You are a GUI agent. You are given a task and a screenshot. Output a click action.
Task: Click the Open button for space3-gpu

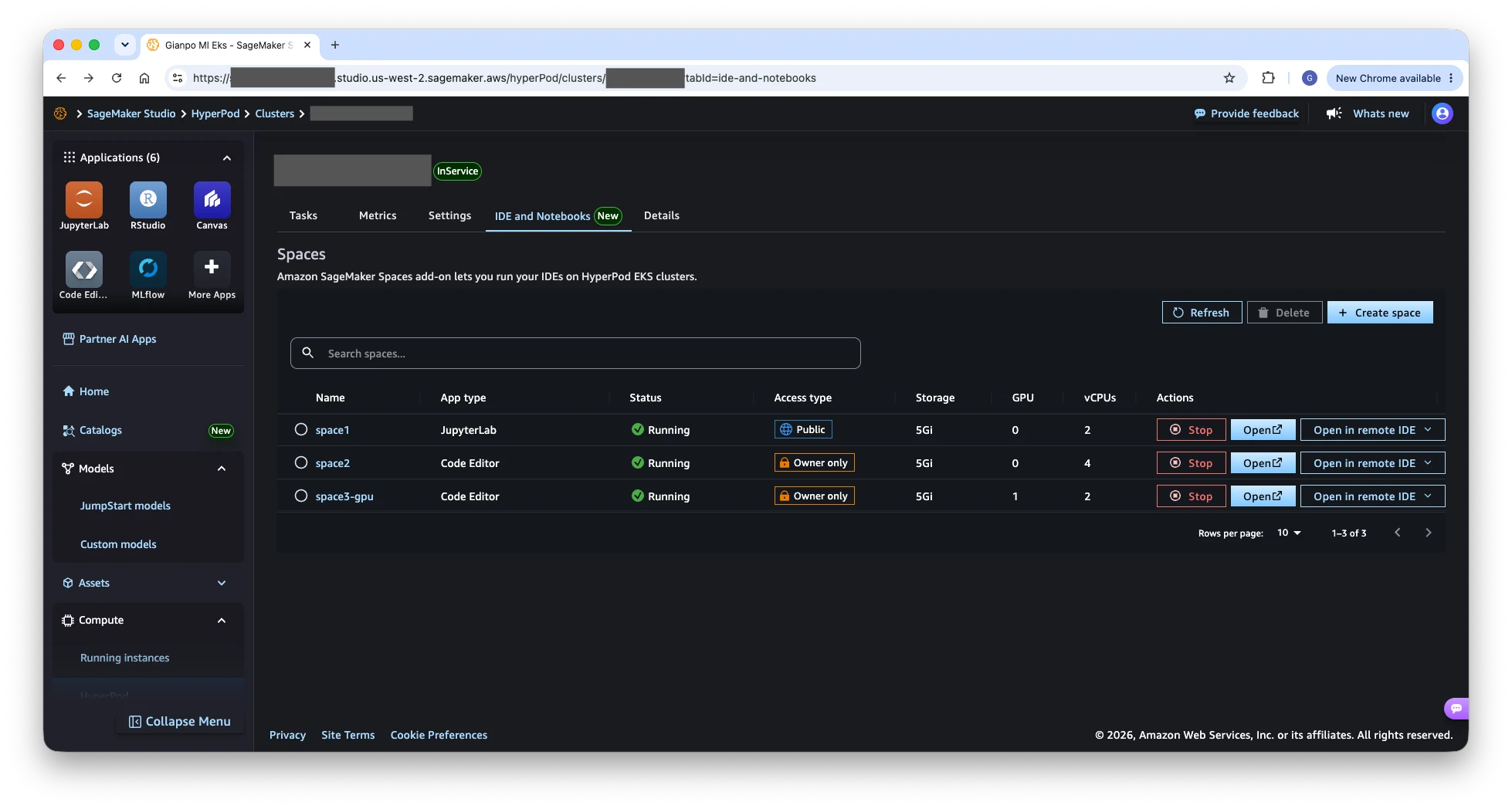pos(1263,496)
